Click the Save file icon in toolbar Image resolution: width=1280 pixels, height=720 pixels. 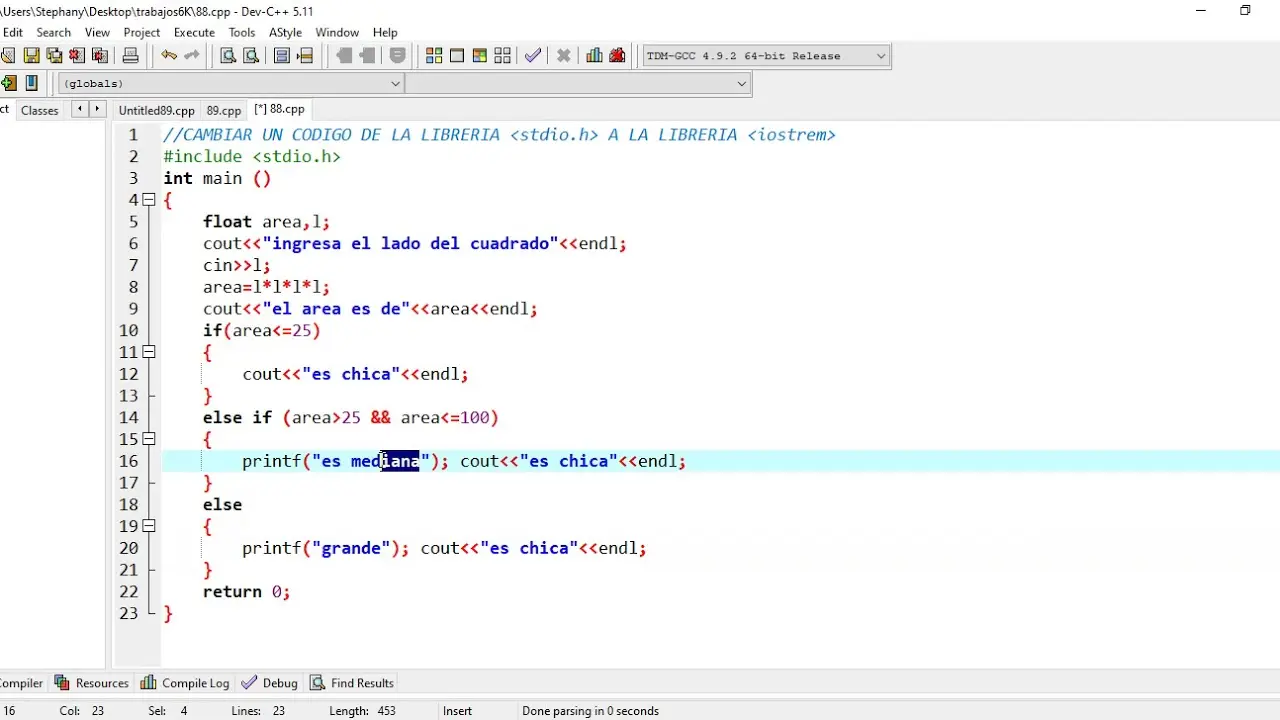tap(31, 56)
